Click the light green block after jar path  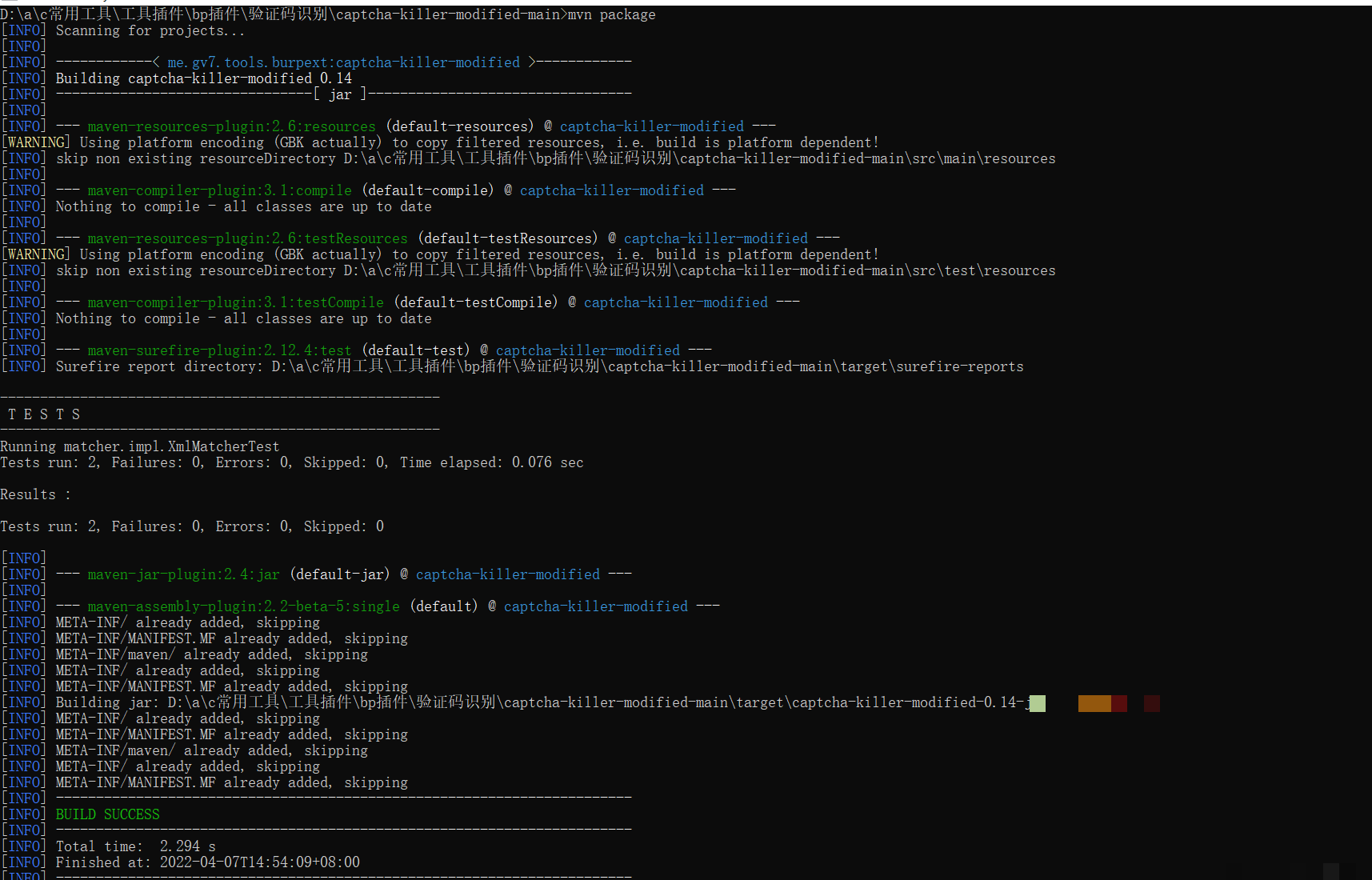[x=1037, y=703]
